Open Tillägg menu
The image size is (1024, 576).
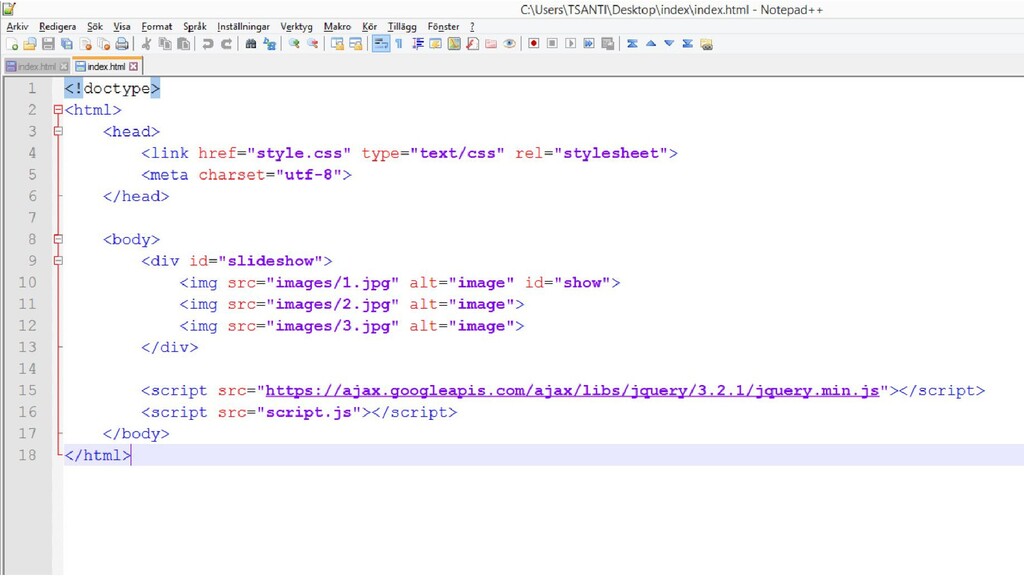click(402, 27)
